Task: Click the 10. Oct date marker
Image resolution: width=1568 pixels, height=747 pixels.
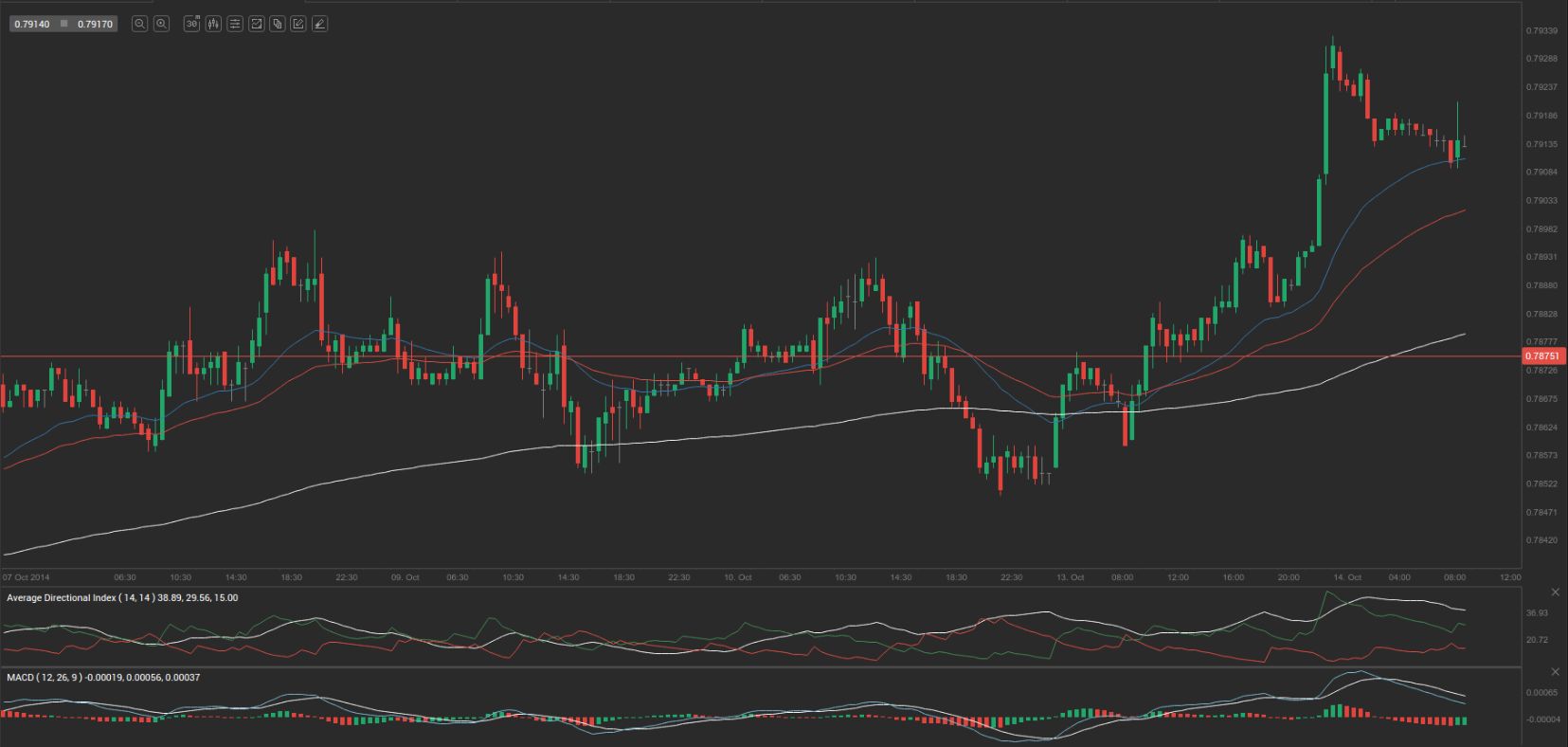Action: [737, 577]
